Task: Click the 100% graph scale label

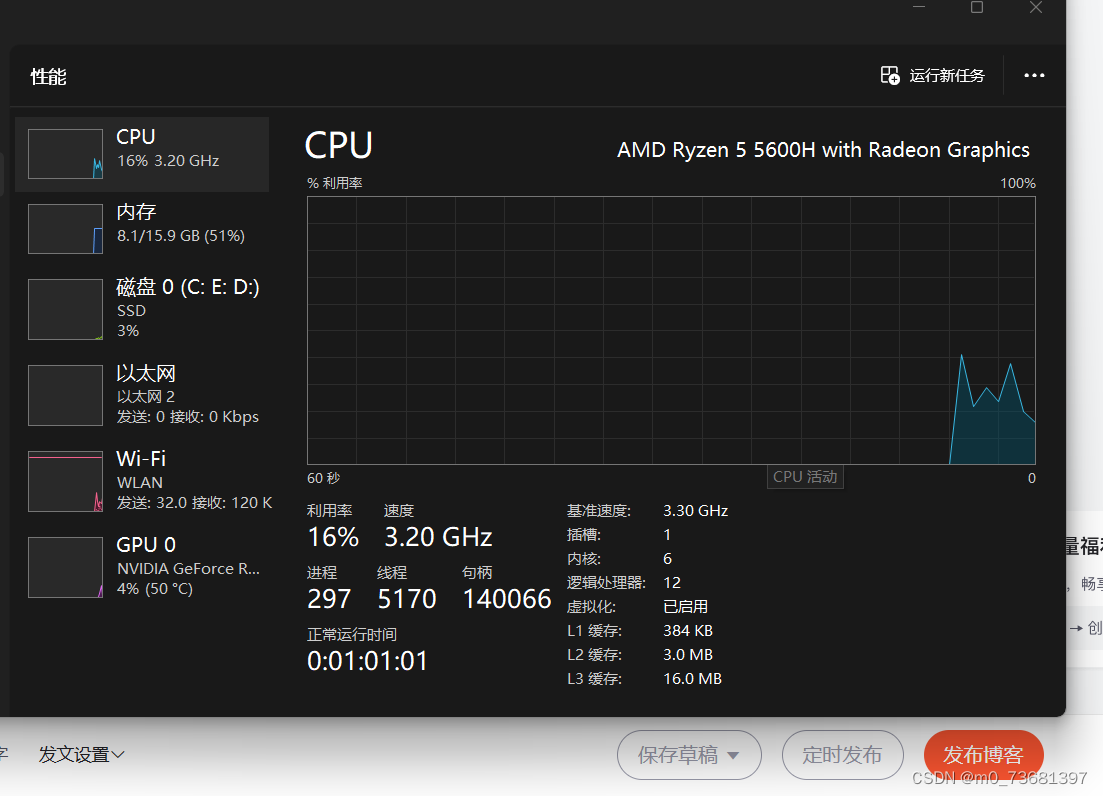Action: click(x=1018, y=183)
